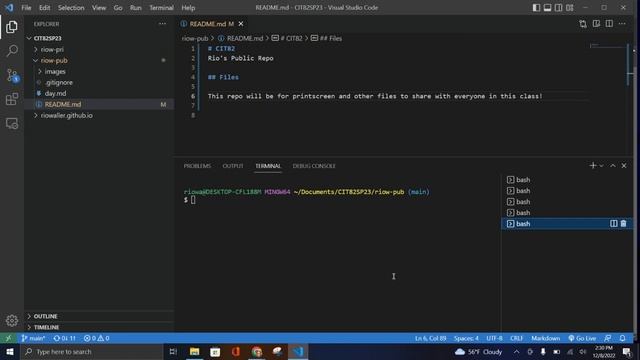Collapse the CIT82SP23 workspace folder
The height and width of the screenshot is (360, 640).
pos(99,38)
